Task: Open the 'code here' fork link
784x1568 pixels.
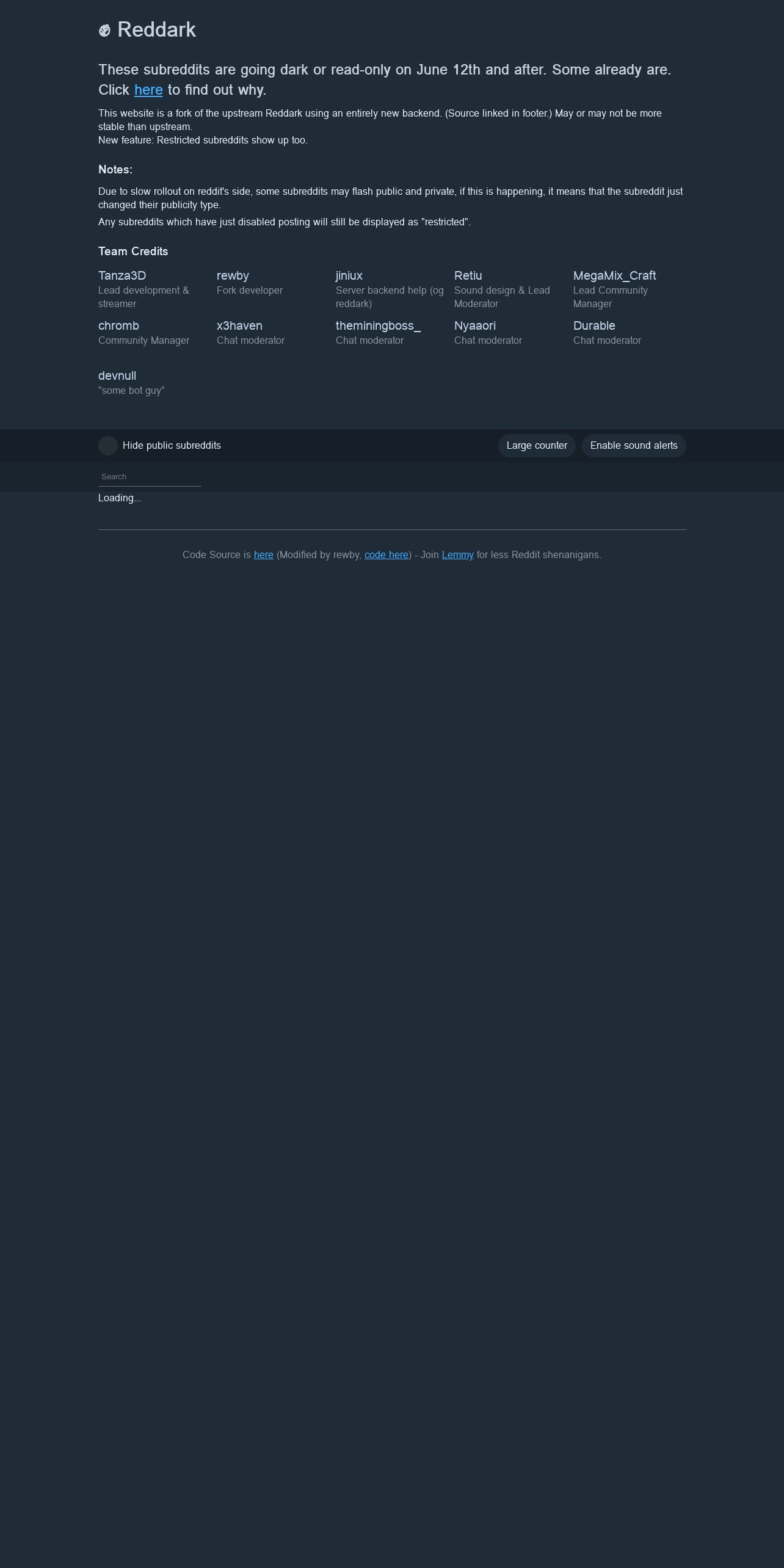Action: click(387, 554)
